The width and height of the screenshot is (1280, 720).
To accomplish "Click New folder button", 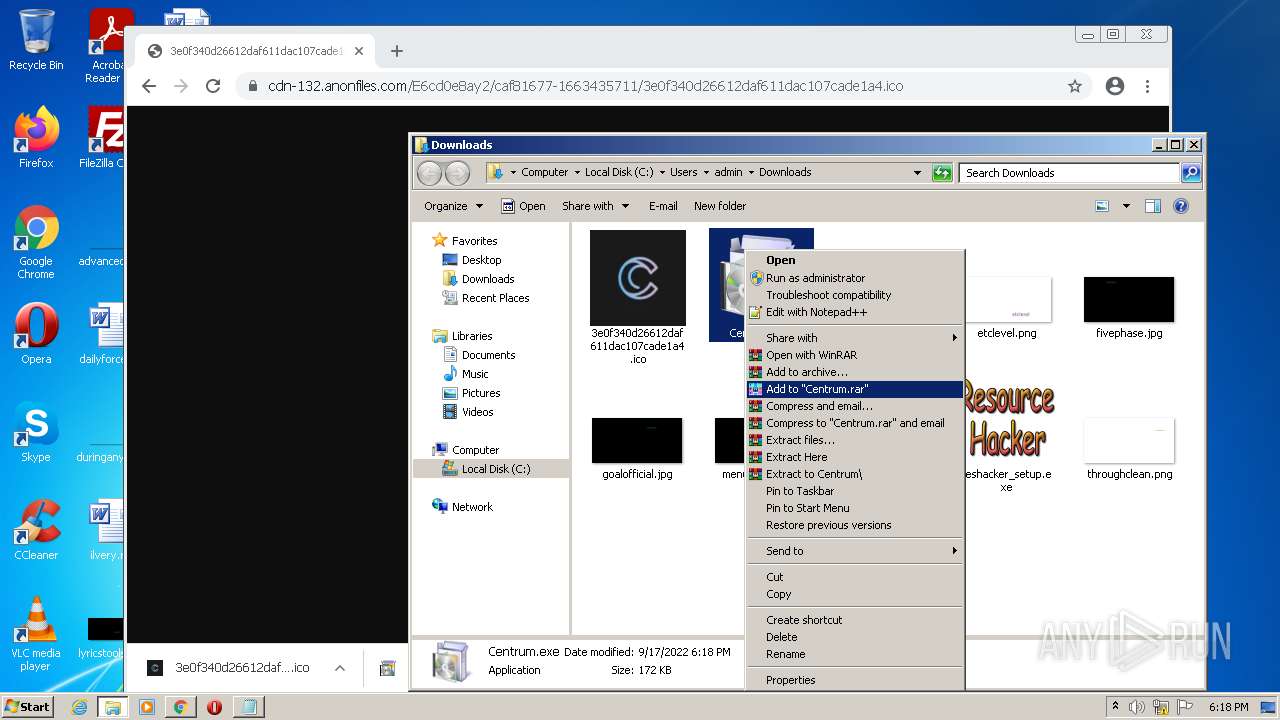I will tap(720, 206).
